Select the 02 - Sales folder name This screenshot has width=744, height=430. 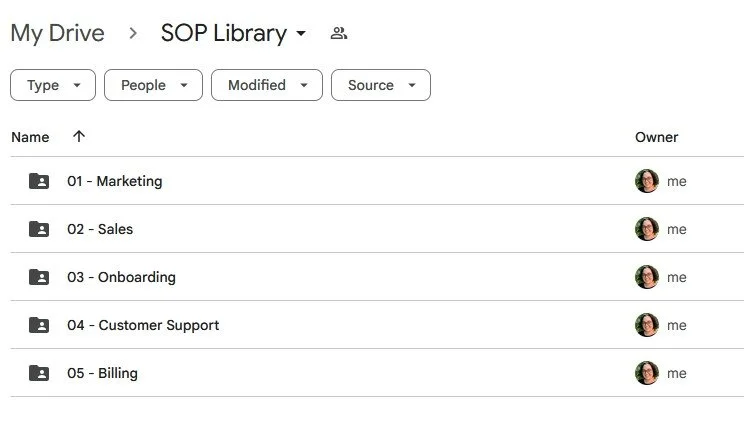coord(100,229)
